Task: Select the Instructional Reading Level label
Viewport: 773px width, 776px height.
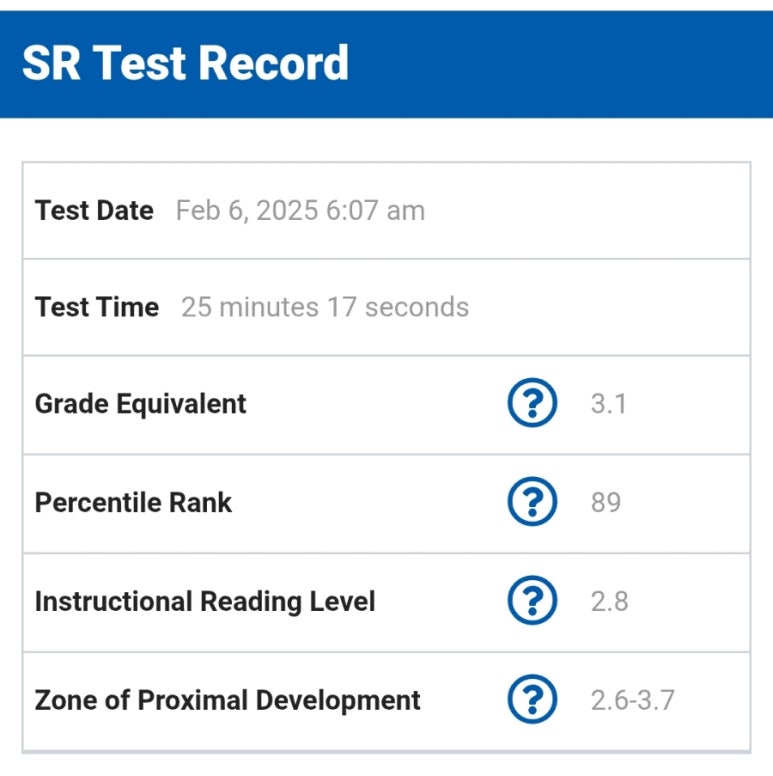Action: (x=205, y=602)
